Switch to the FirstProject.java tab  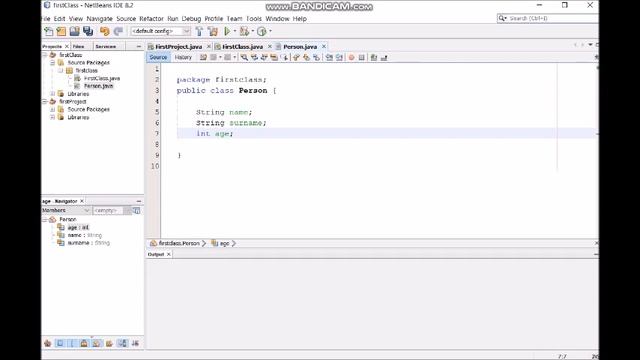coord(178,47)
